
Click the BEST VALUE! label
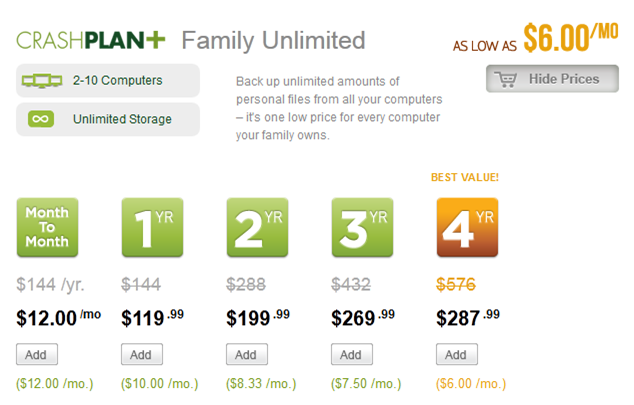pos(465,177)
